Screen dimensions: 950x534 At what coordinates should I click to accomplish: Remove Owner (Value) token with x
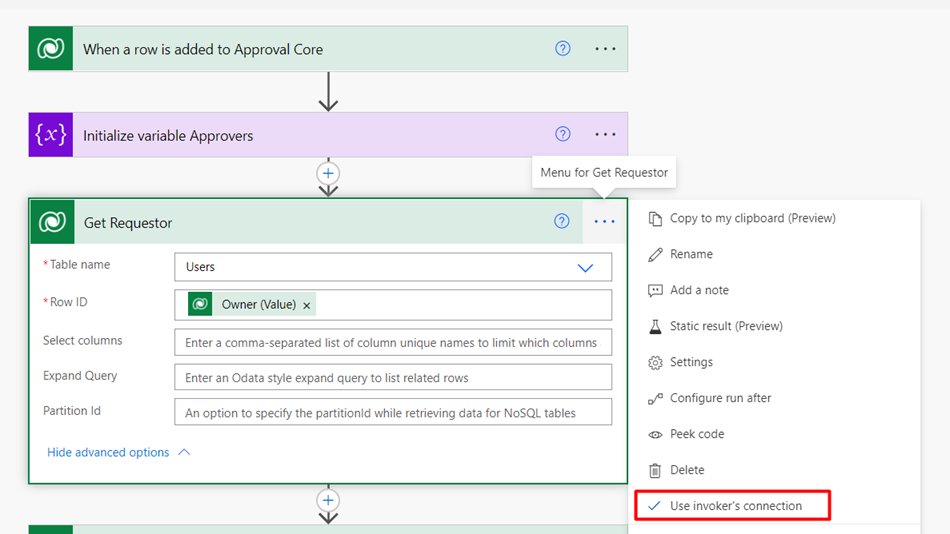pyautogui.click(x=307, y=305)
